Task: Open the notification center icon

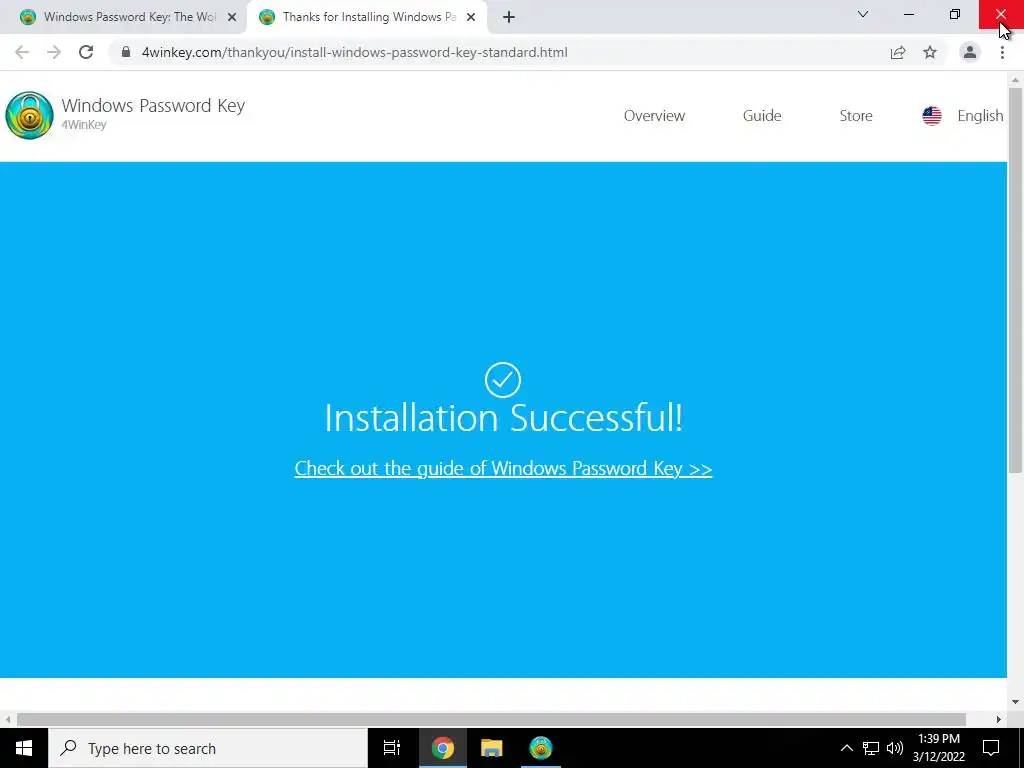Action: (x=991, y=748)
